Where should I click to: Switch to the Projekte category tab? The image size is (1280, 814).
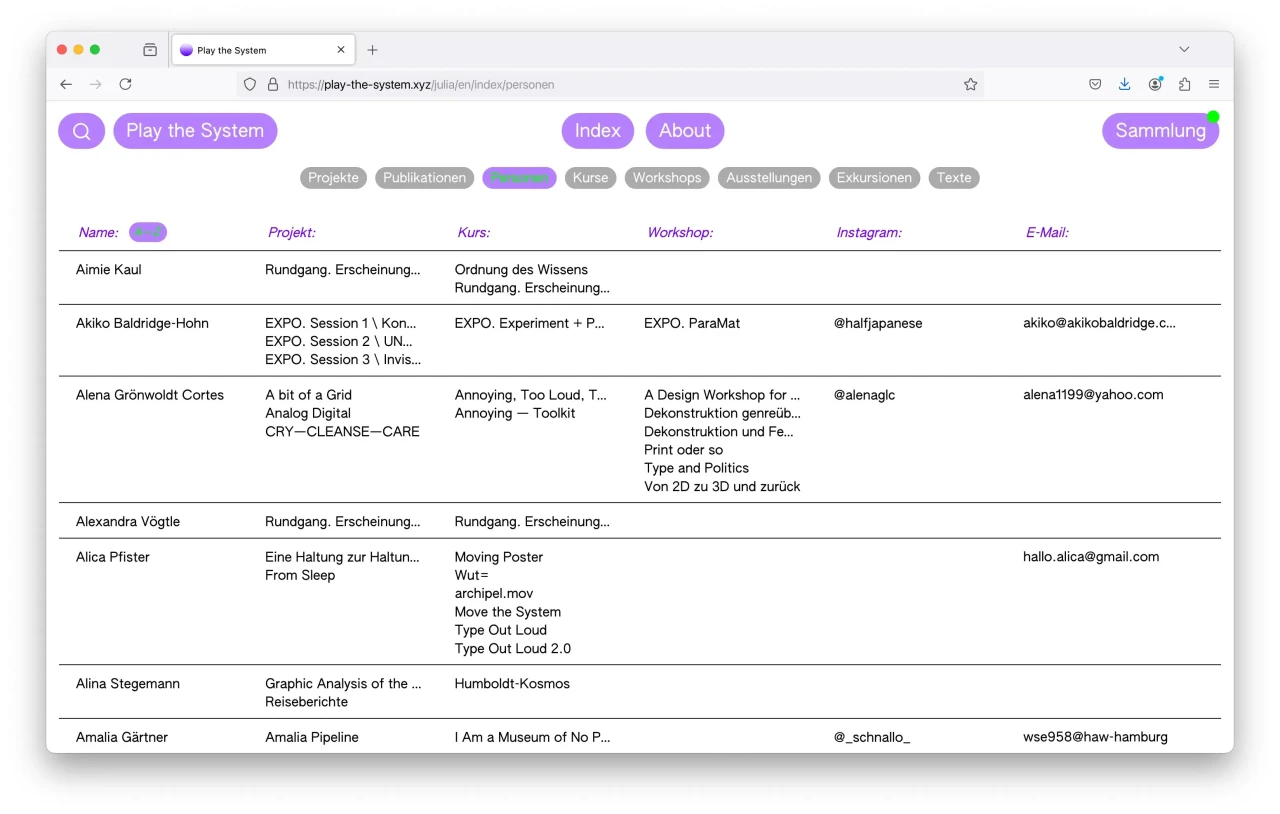[333, 178]
